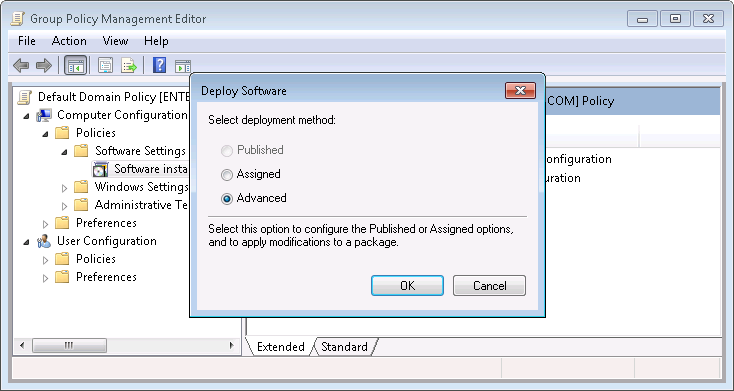Click the disabled Published radio button

pyautogui.click(x=227, y=150)
